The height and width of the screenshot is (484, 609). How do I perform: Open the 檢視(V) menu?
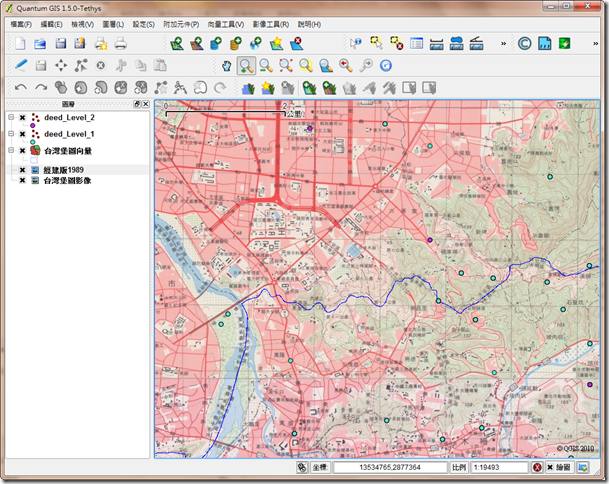(x=82, y=24)
